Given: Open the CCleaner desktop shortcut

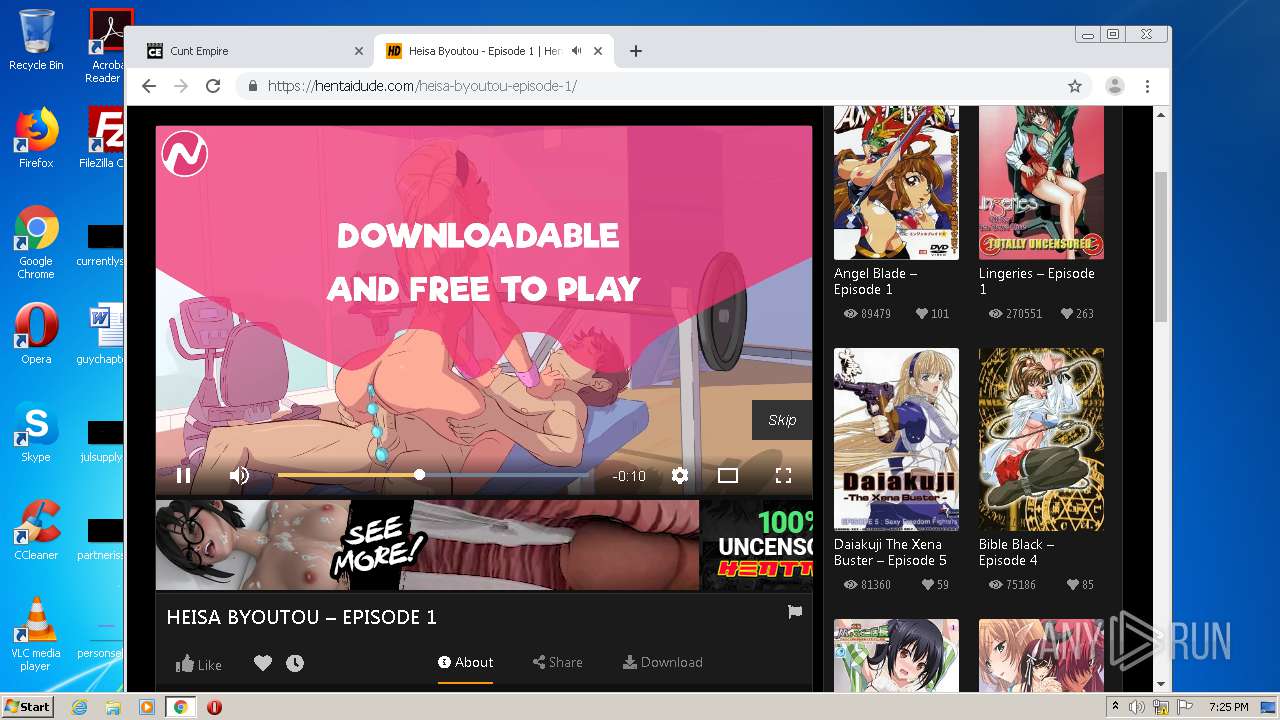Looking at the screenshot, I should point(36,530).
